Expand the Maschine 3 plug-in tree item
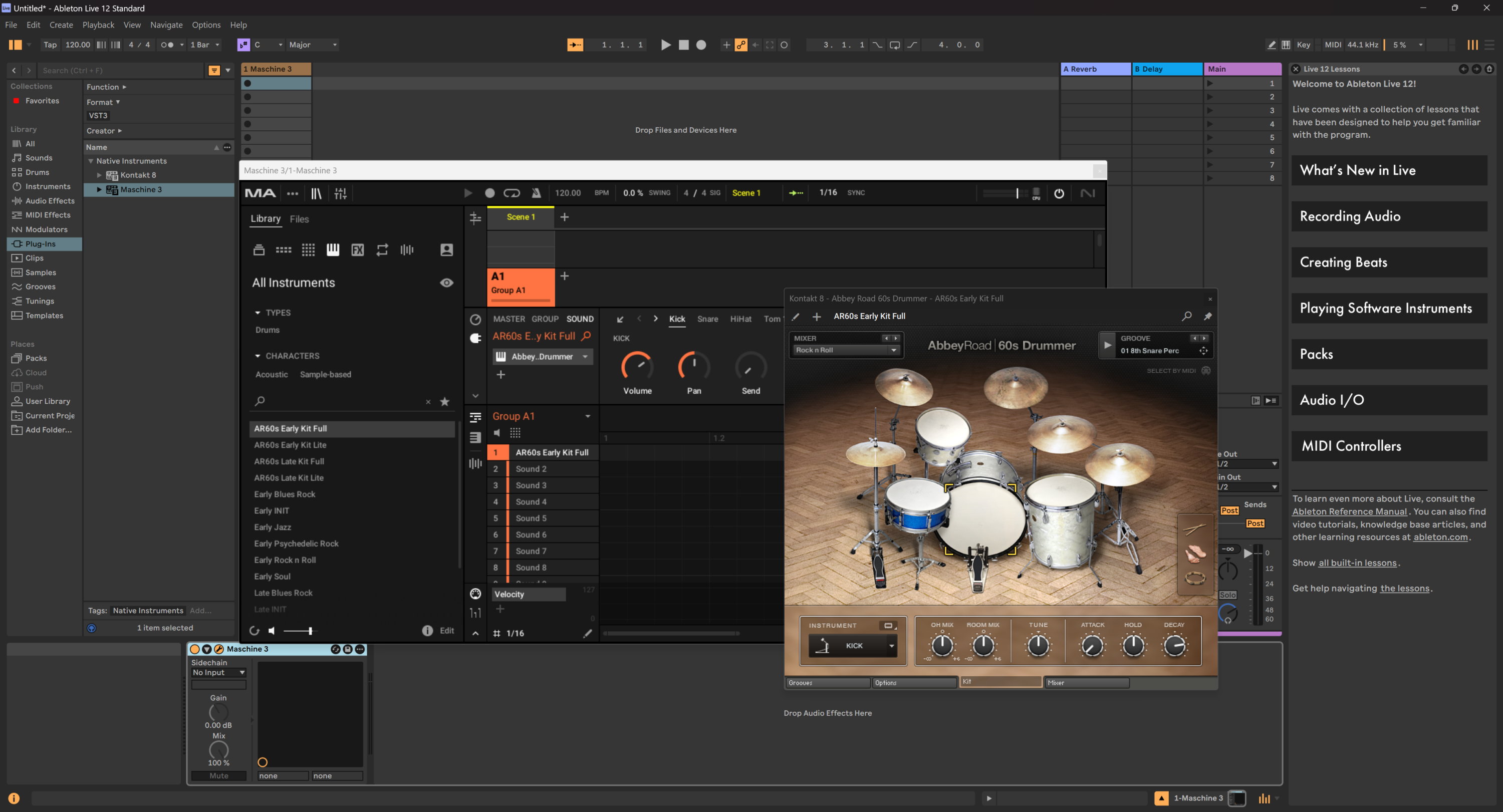 (x=99, y=189)
